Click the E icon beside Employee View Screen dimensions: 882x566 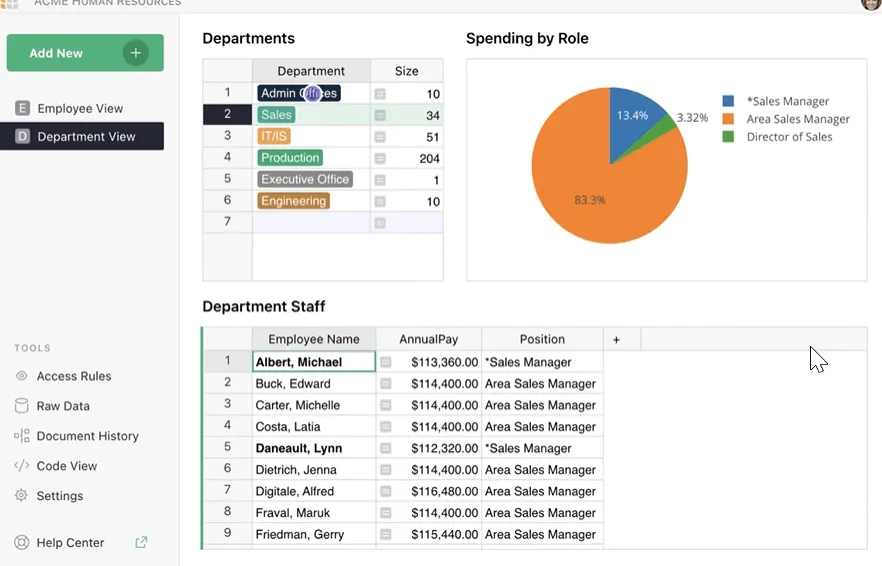[22, 108]
